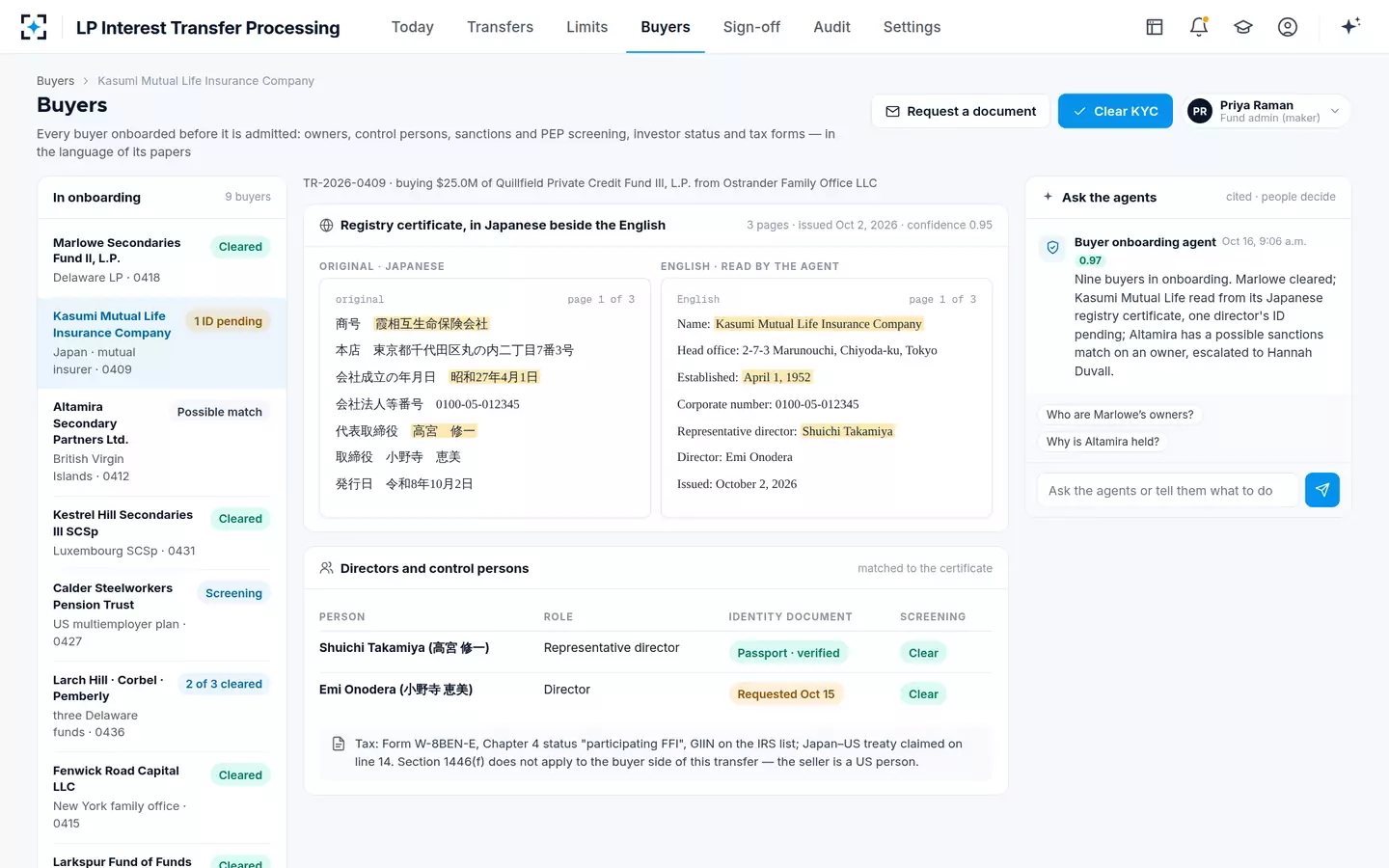Screen dimensions: 1389x868
Task: Select the Audit tab
Action: click(831, 27)
